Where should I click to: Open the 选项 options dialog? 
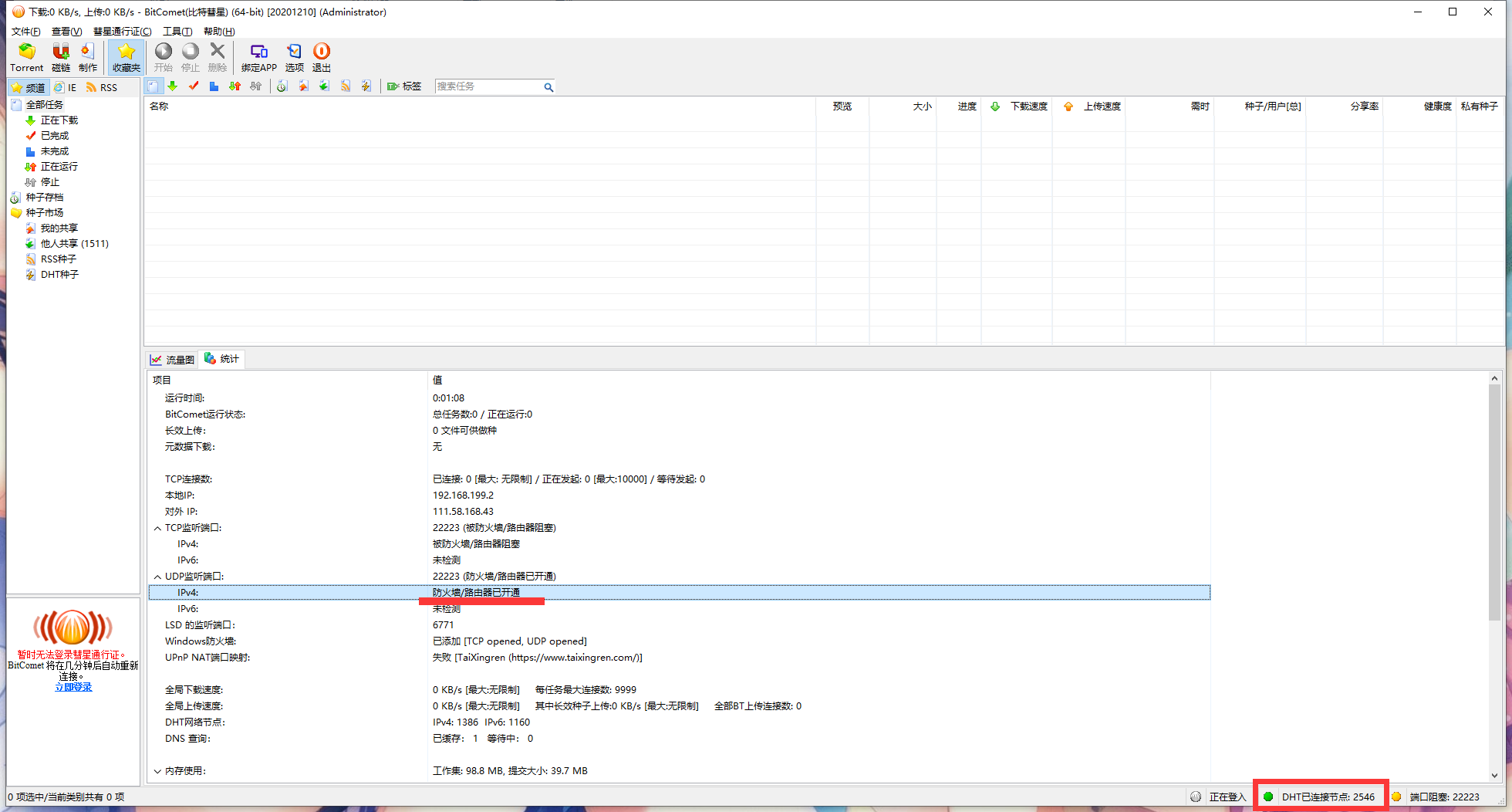(295, 58)
